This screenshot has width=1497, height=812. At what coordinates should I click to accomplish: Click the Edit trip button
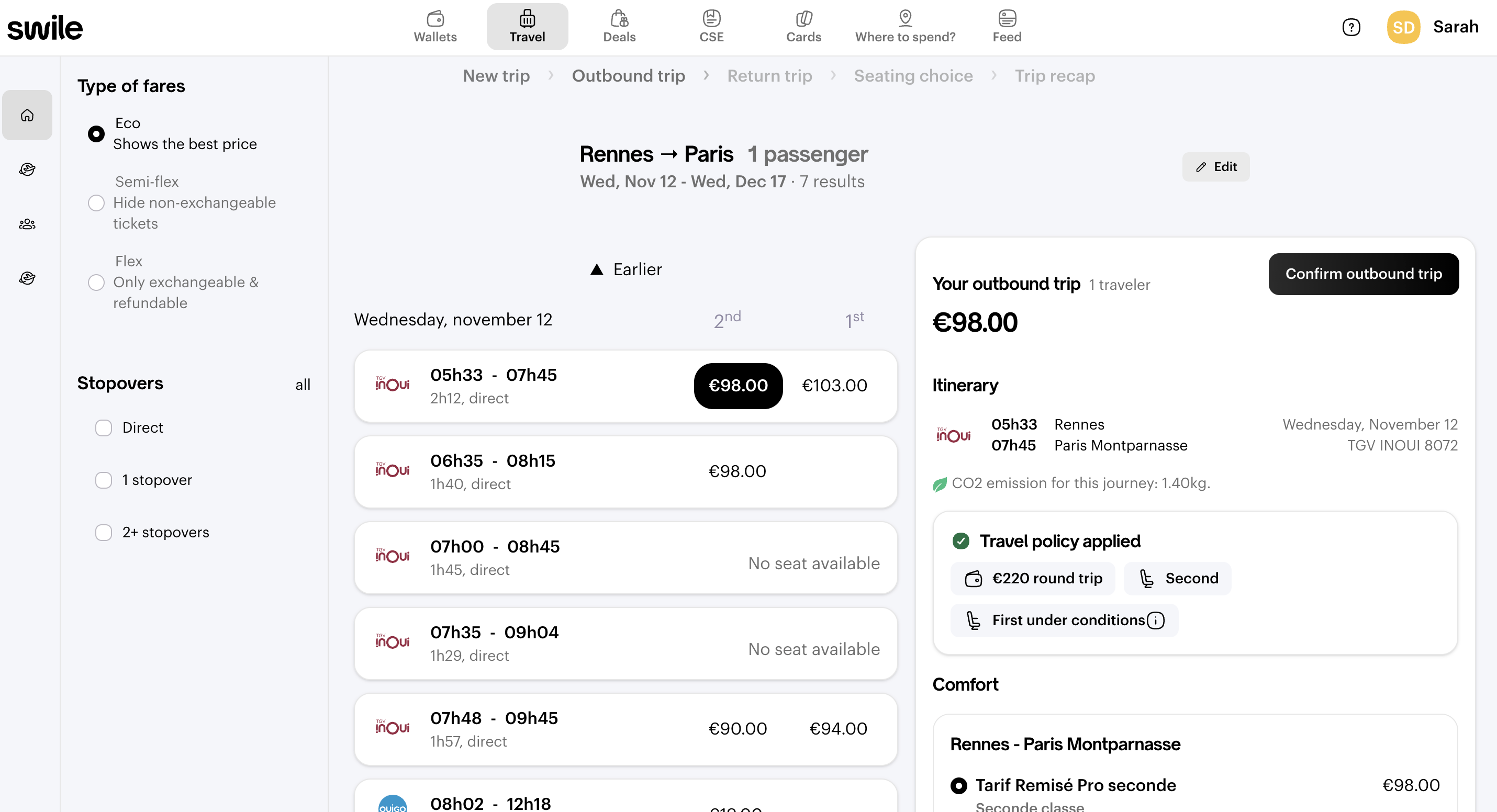(x=1216, y=167)
